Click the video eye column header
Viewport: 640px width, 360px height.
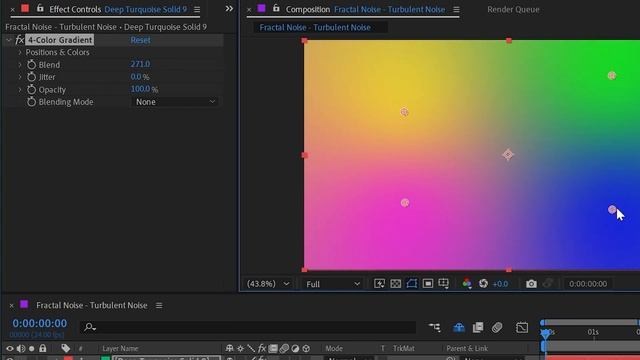(10, 348)
